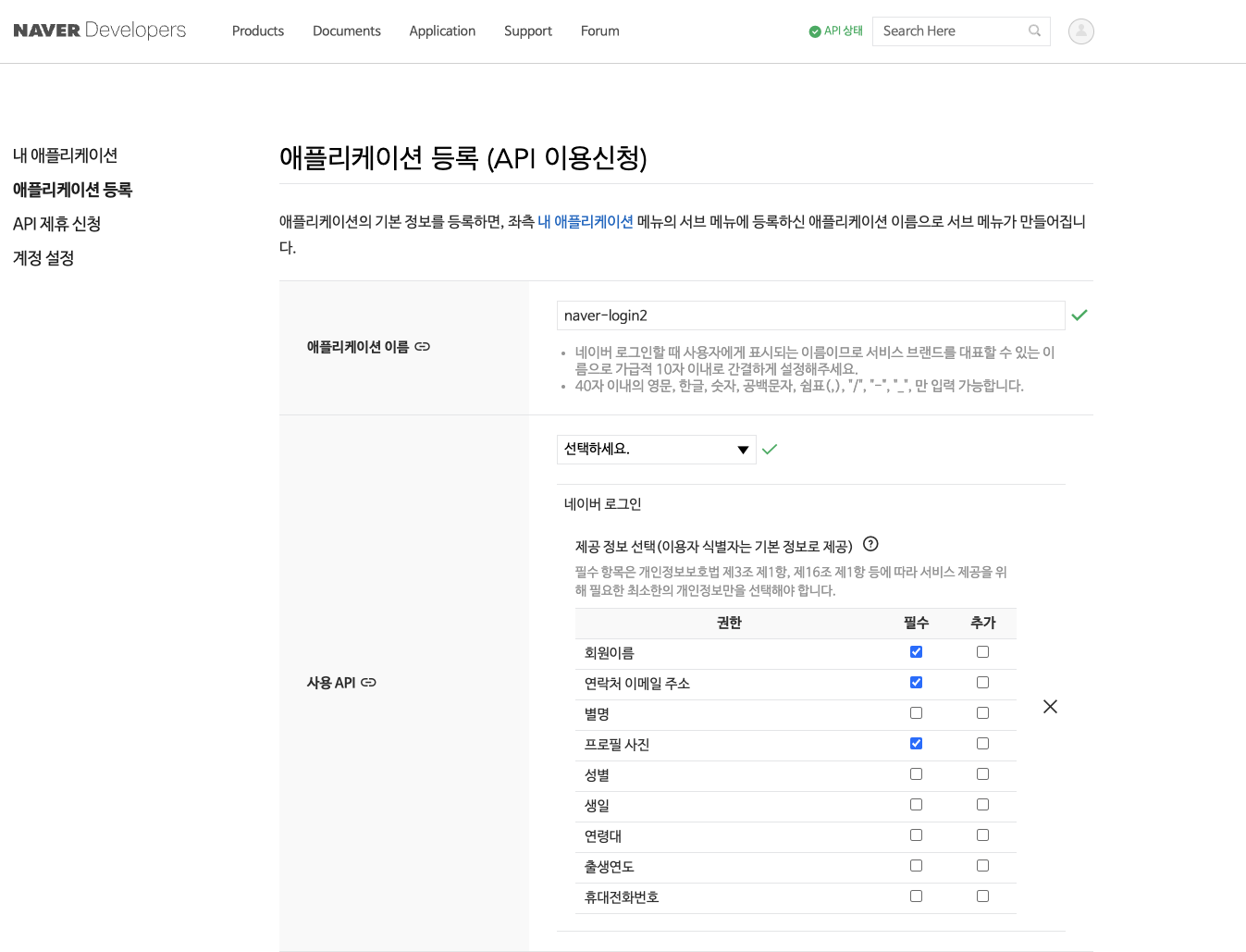This screenshot has height=952, width=1246.
Task: Enable 추가 checkbox for 휴대전화번호
Action: [x=982, y=896]
